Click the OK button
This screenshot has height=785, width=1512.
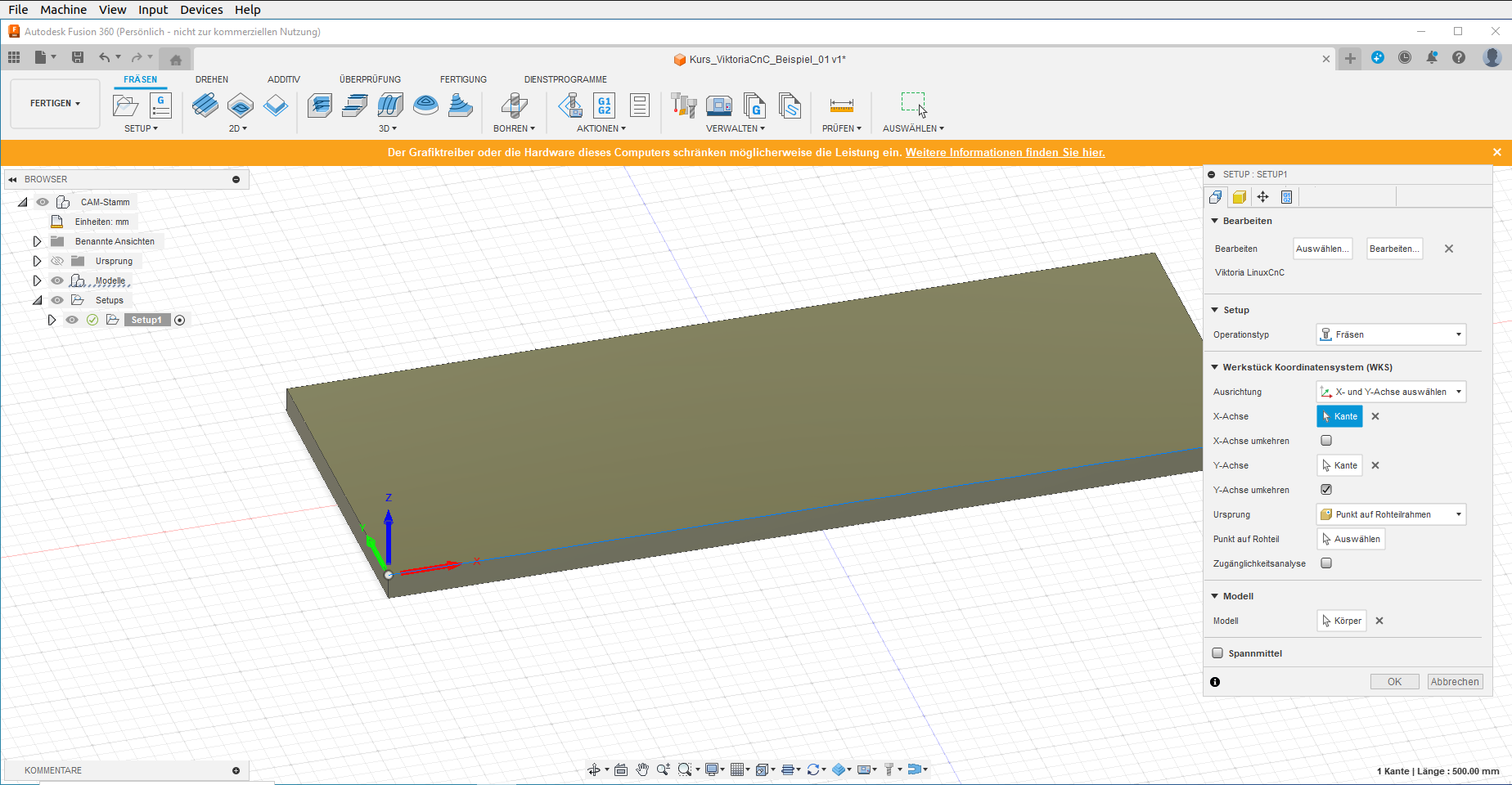pos(1394,682)
